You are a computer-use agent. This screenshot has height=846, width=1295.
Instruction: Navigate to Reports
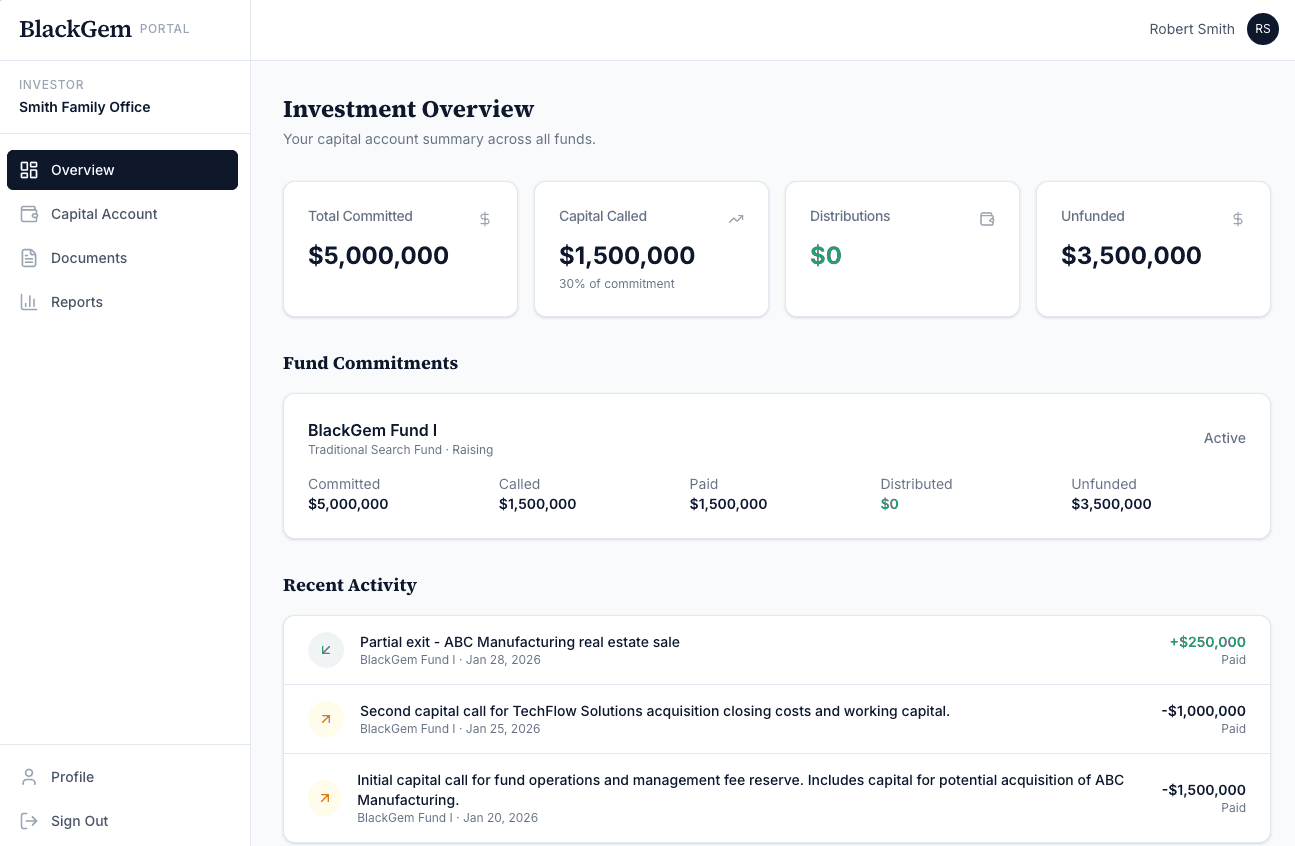[122, 302]
